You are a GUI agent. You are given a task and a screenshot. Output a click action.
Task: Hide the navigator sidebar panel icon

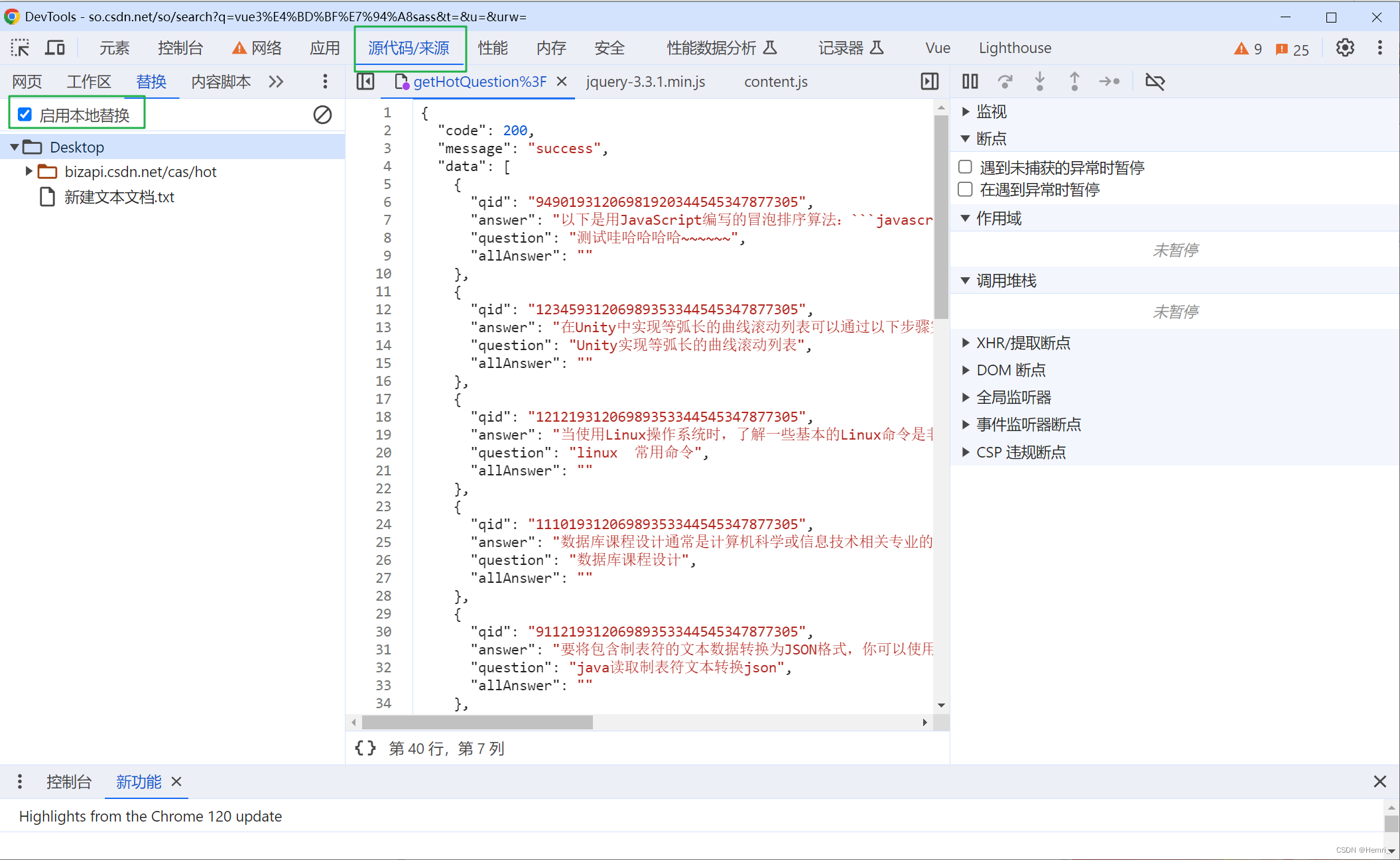click(365, 82)
